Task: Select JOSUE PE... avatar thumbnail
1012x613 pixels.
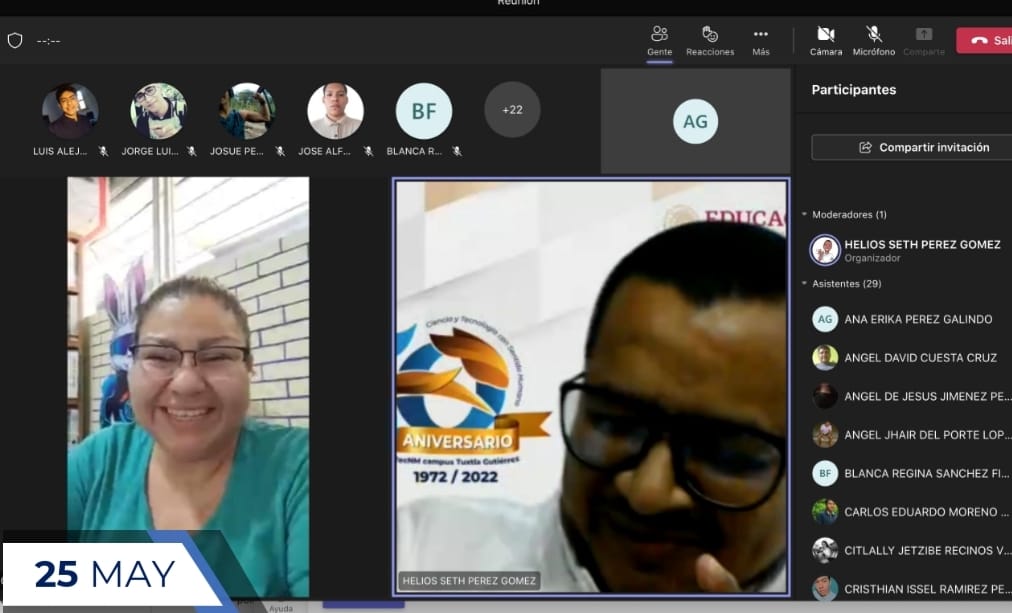Action: [247, 111]
